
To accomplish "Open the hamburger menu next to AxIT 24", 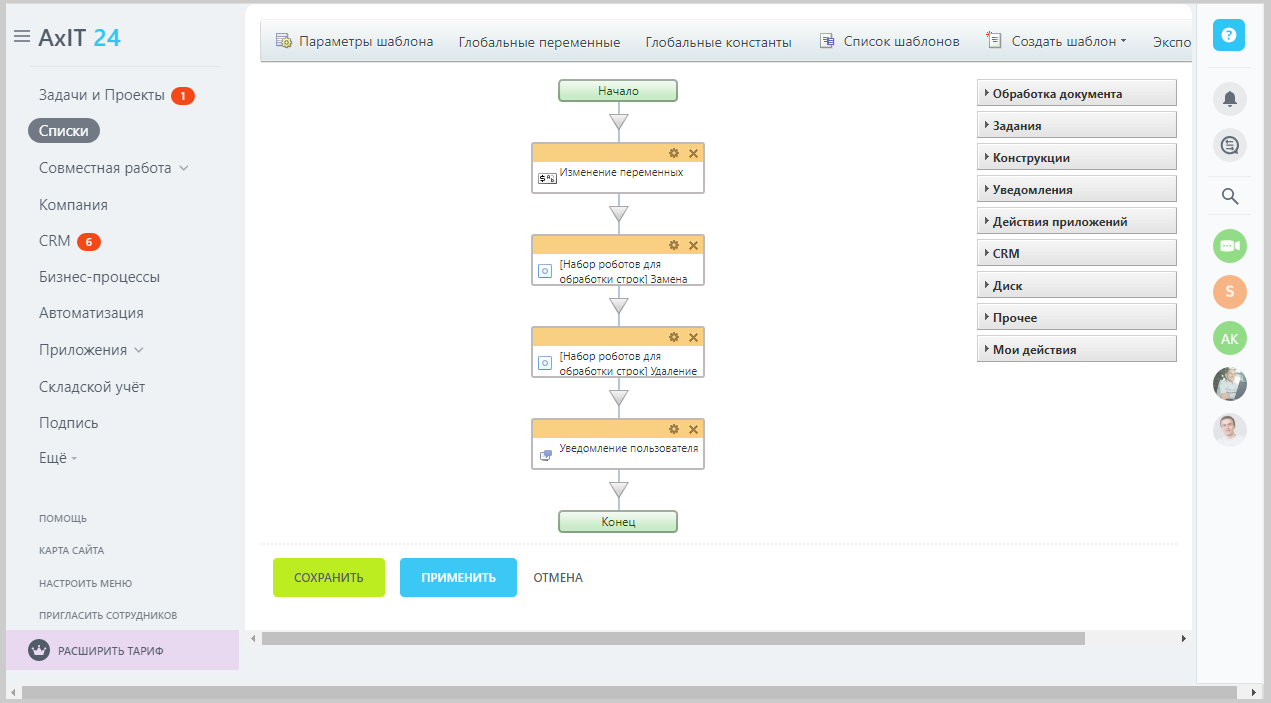I will click(21, 37).
